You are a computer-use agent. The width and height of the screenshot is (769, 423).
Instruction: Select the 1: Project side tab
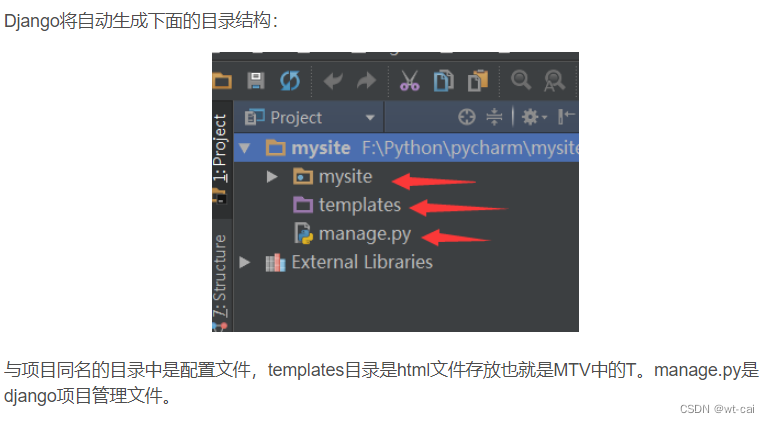[220, 148]
